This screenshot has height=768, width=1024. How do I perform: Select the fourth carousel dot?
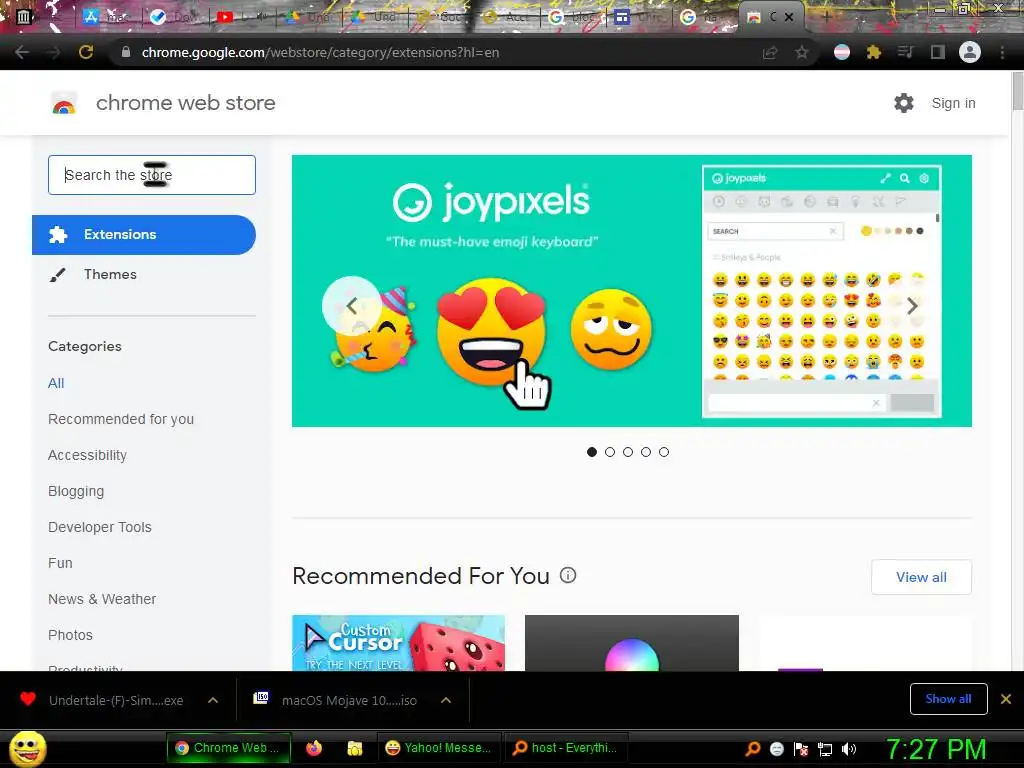point(646,452)
